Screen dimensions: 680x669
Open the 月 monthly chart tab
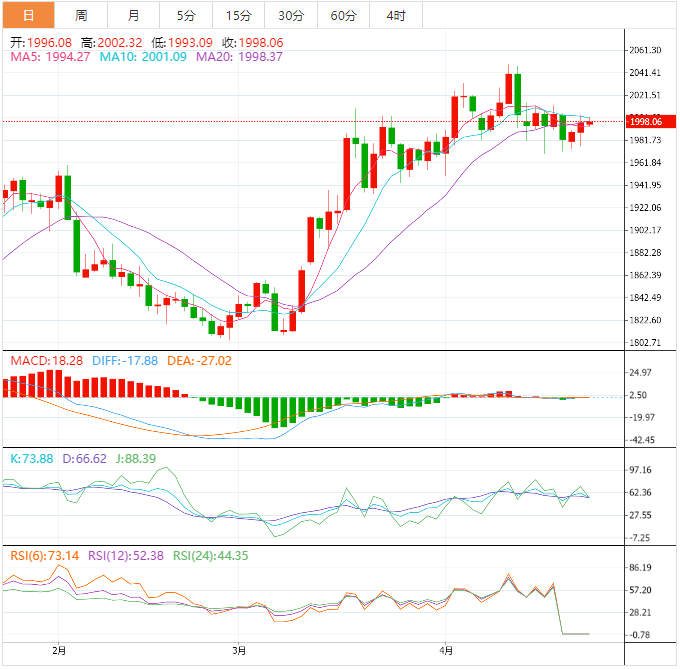[x=133, y=15]
